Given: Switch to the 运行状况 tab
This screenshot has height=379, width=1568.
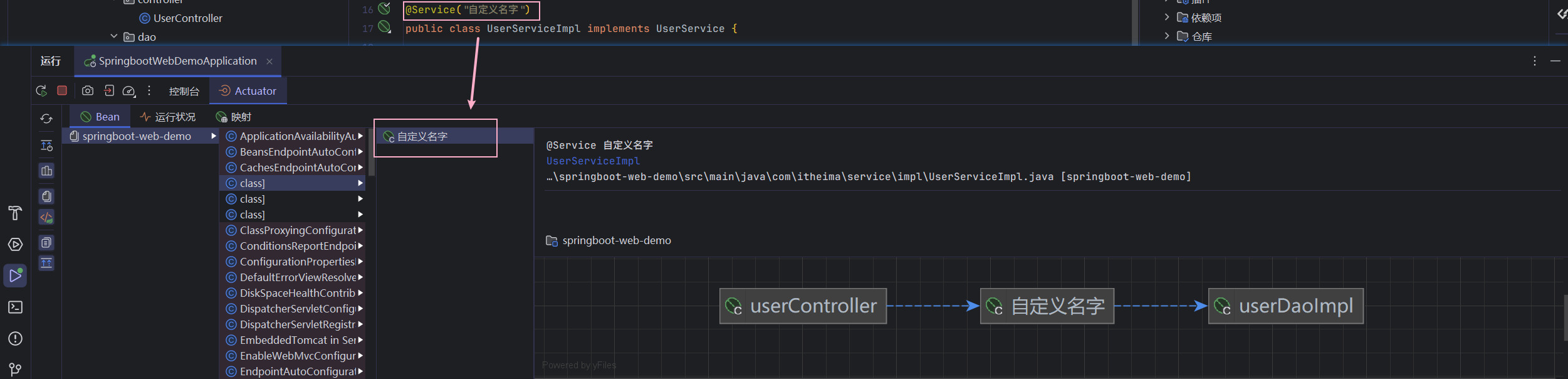Looking at the screenshot, I should 168,117.
